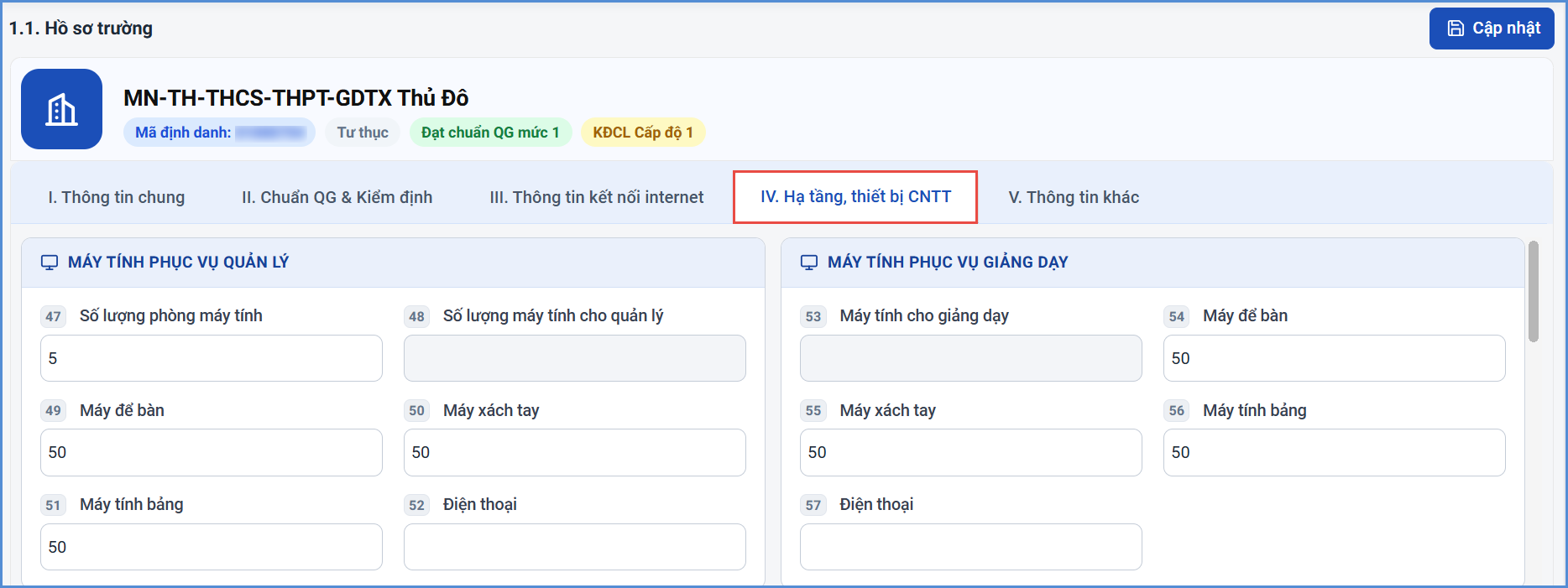Go to III. Thông tin kết nối internet tab

point(597,197)
